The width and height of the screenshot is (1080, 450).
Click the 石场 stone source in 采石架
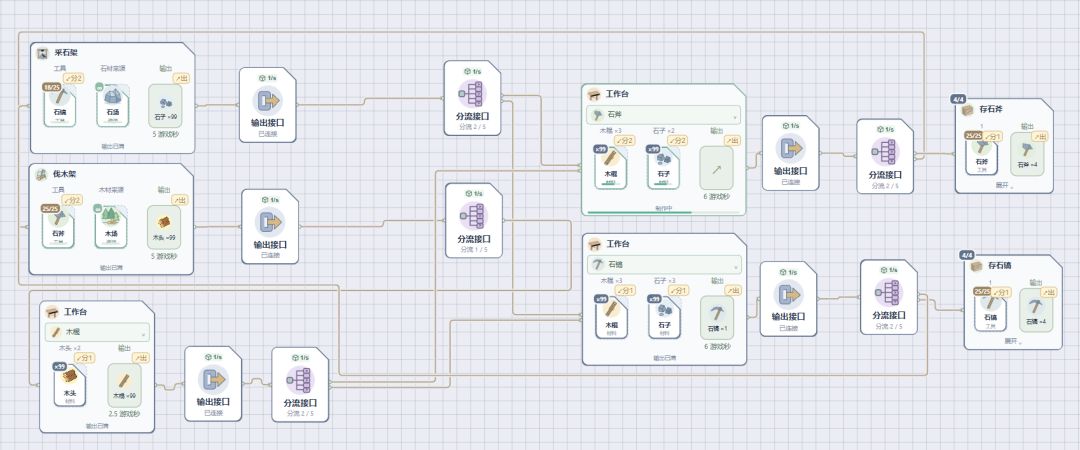point(113,105)
